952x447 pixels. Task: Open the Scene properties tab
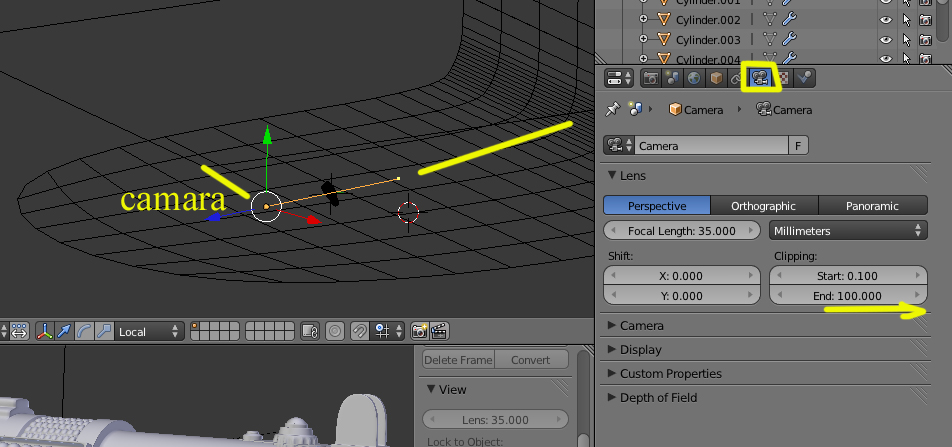pyautogui.click(x=673, y=78)
